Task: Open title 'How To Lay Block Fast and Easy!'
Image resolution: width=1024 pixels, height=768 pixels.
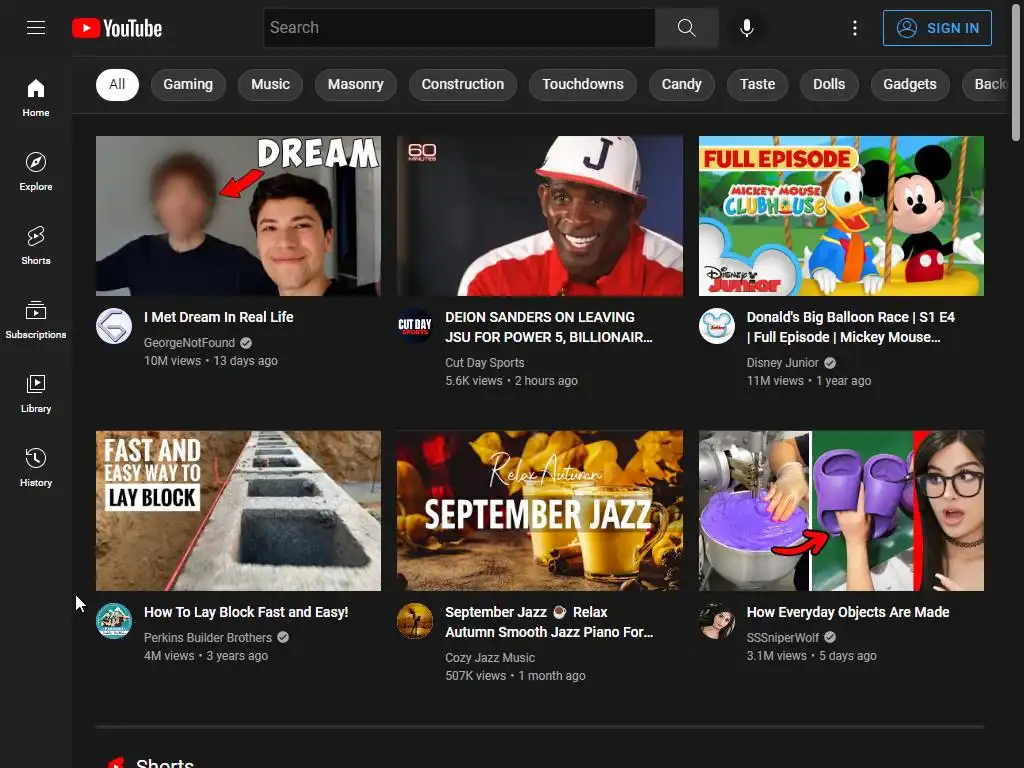Action: coord(246,612)
